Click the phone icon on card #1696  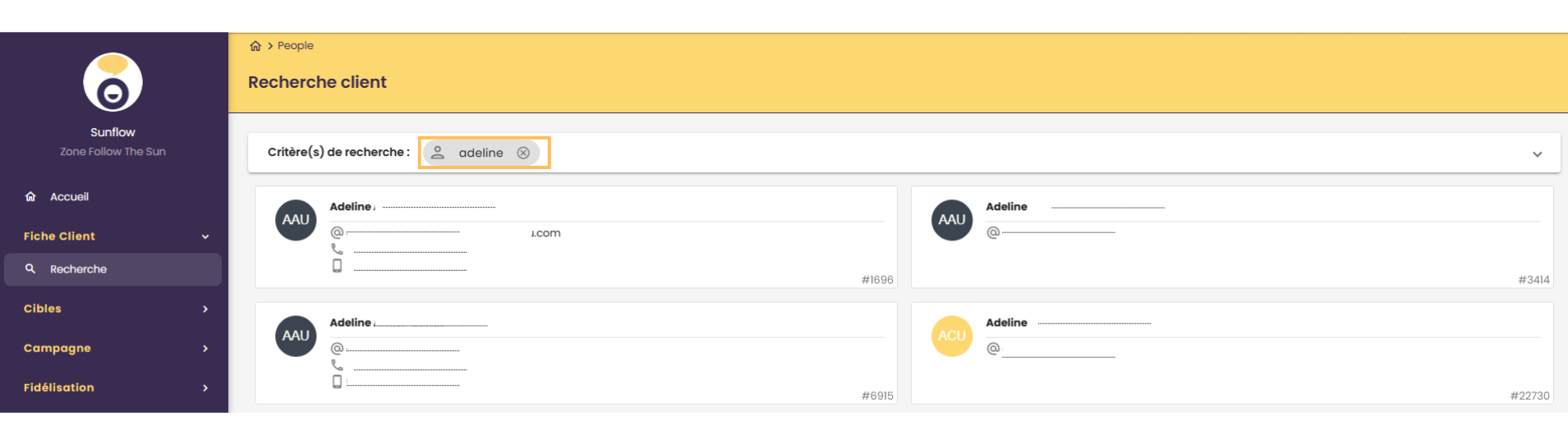(x=337, y=249)
